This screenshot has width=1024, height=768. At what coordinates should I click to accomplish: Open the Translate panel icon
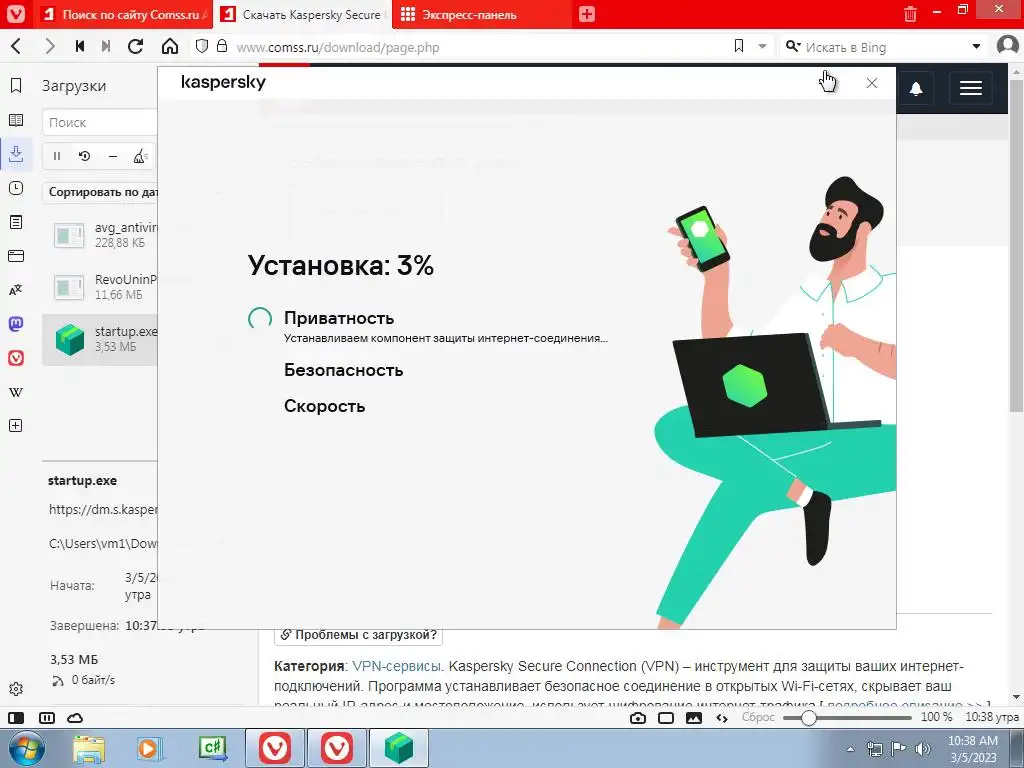16,290
